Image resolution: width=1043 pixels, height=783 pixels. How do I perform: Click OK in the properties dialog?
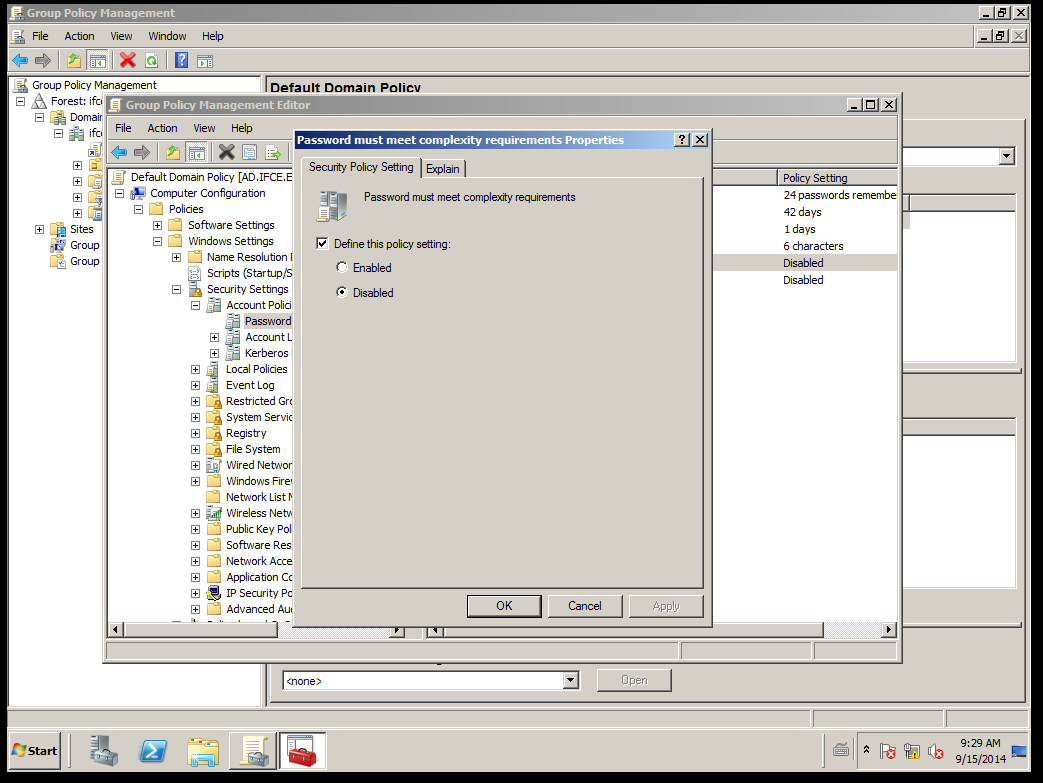tap(504, 606)
